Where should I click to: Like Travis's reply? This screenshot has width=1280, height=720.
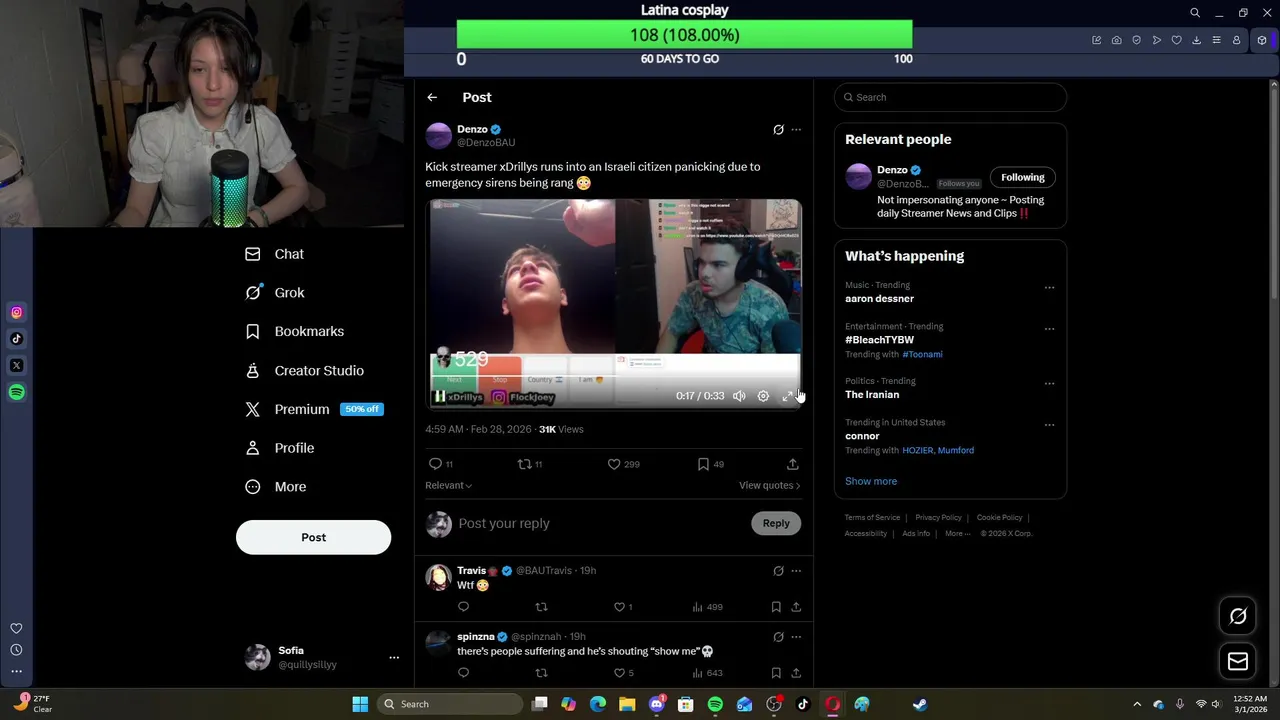[619, 607]
